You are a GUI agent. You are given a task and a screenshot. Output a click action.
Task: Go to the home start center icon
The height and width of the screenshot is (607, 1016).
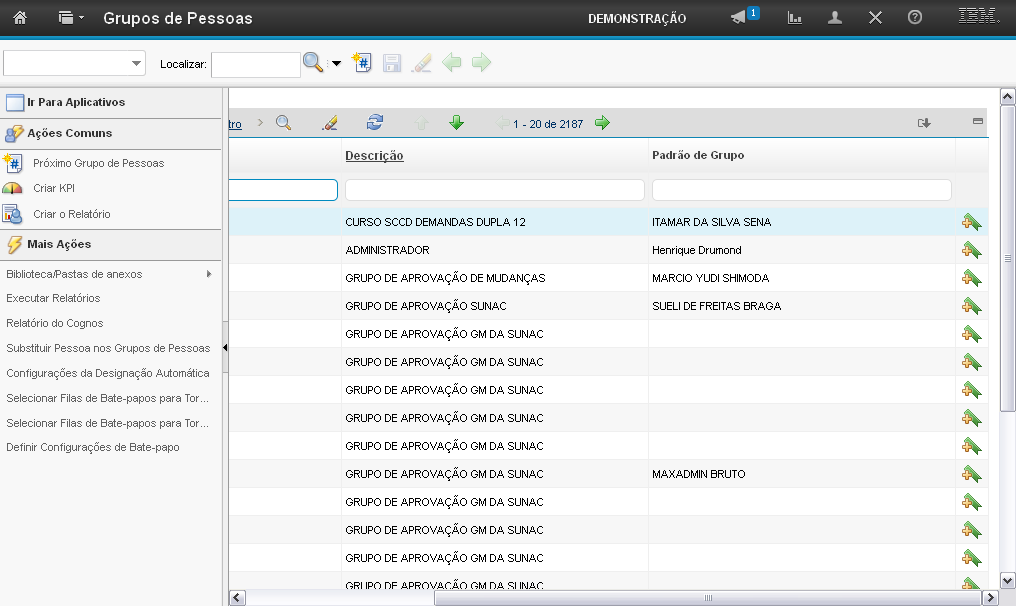coord(19,18)
